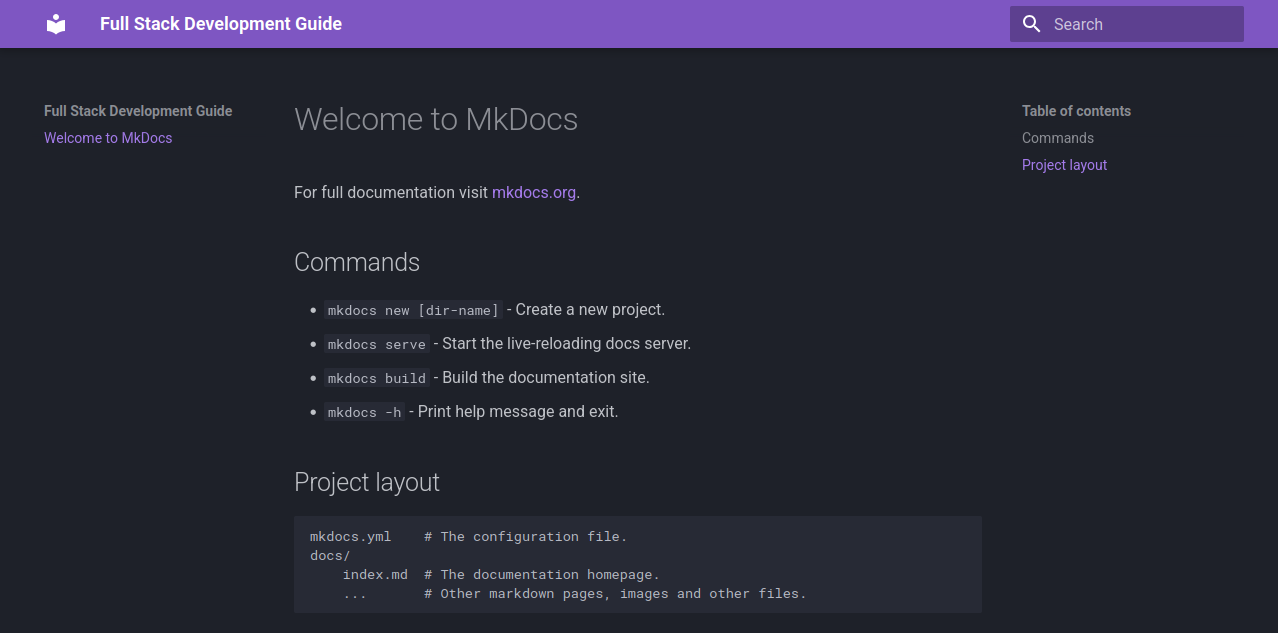Open the mkdocs.org link
This screenshot has width=1278, height=633.
(x=534, y=192)
